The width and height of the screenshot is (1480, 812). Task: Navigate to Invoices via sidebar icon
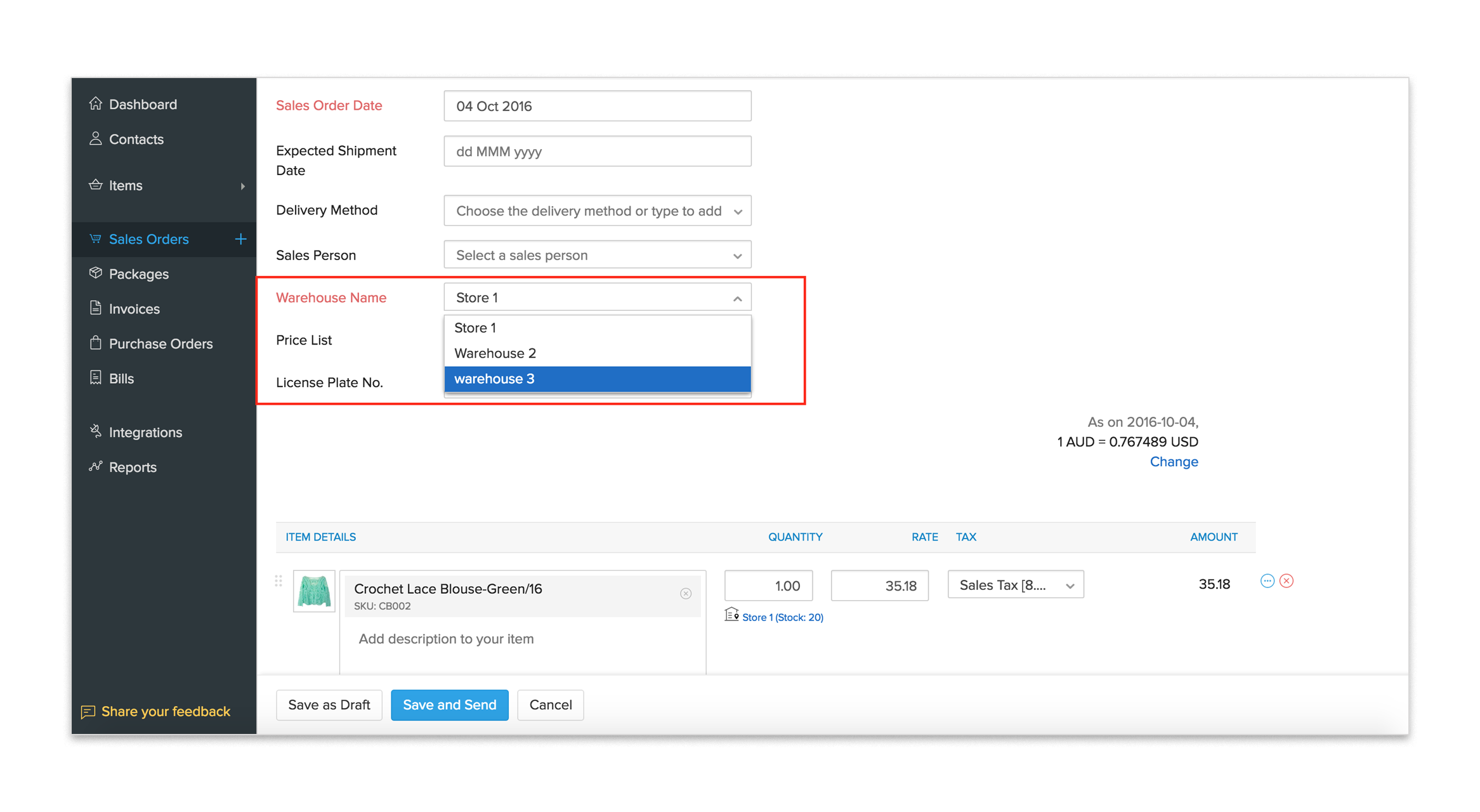(95, 308)
